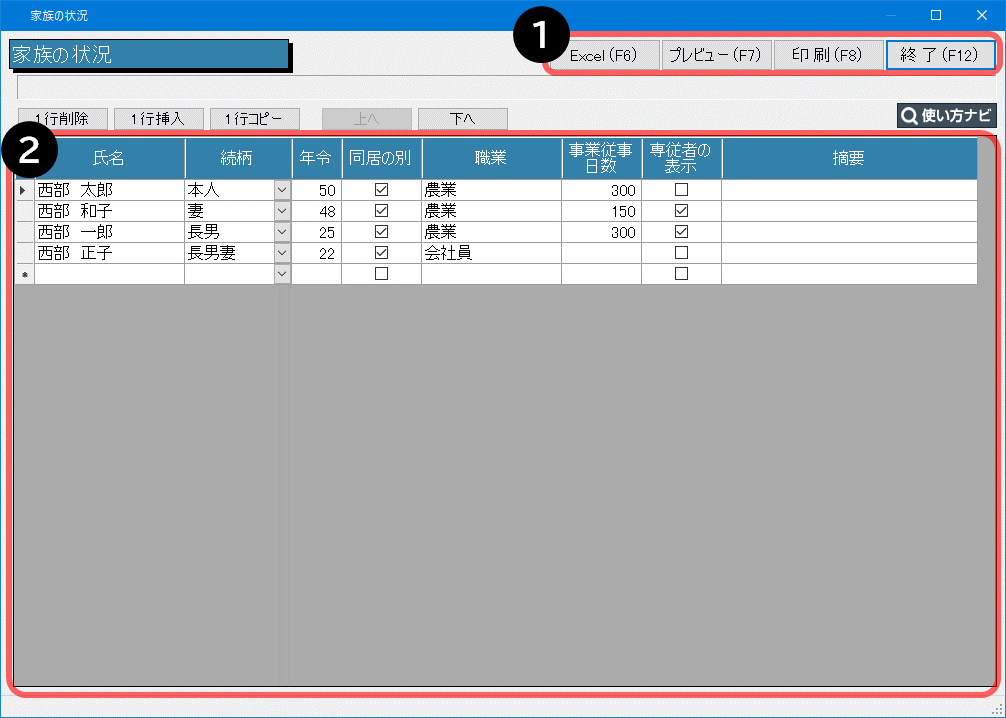Click the Excel (F6) export button
1006x718 pixels.
(603, 55)
